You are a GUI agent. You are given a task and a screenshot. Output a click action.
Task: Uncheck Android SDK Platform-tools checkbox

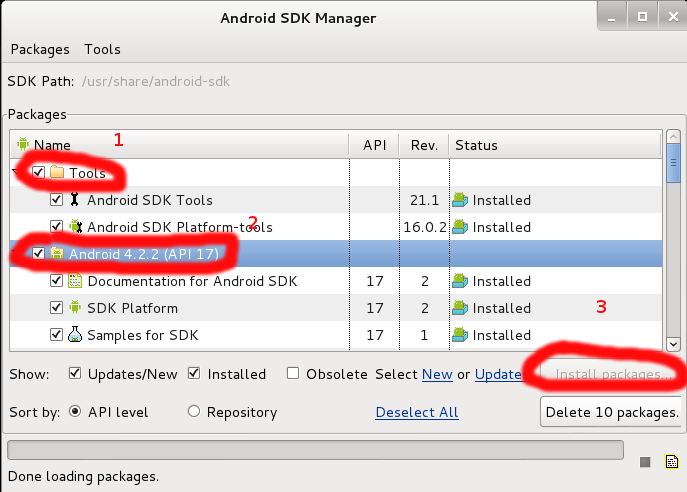pos(56,227)
